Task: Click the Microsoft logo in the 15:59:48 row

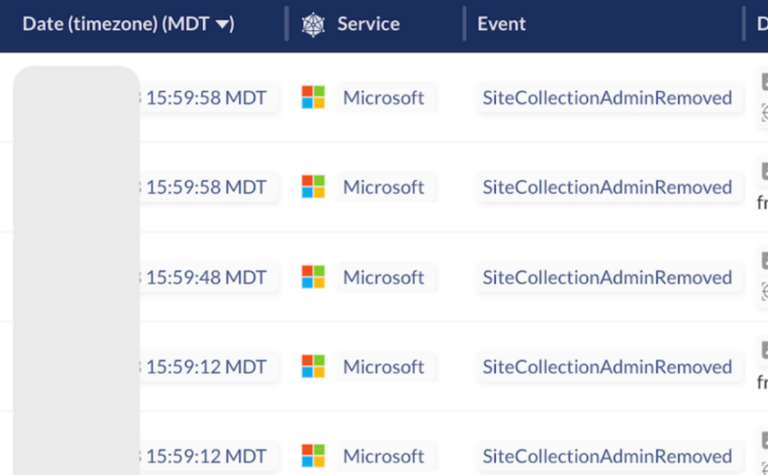Action: pyautogui.click(x=313, y=277)
